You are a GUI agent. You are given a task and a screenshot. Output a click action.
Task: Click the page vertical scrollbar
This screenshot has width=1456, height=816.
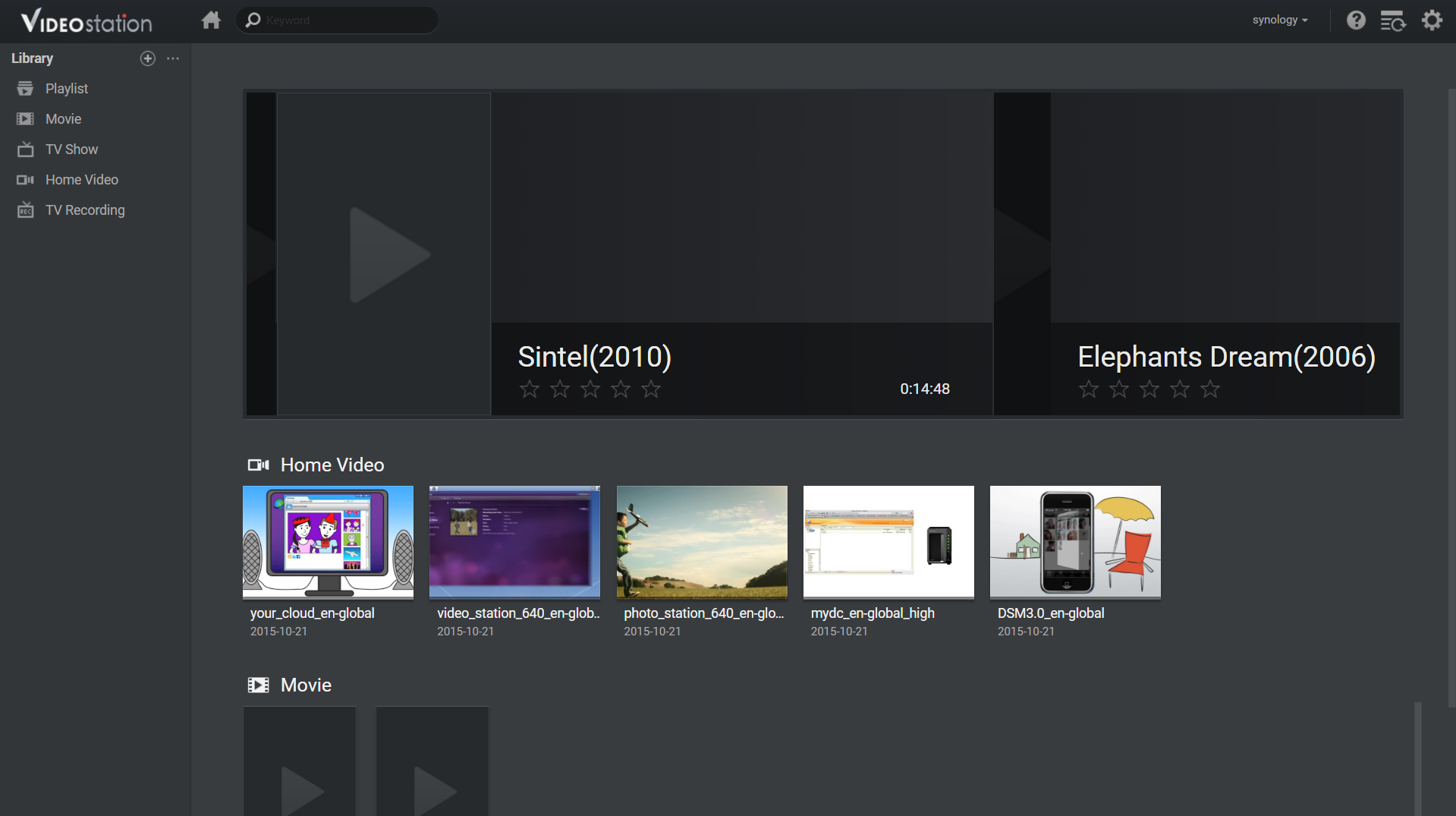(x=1451, y=399)
